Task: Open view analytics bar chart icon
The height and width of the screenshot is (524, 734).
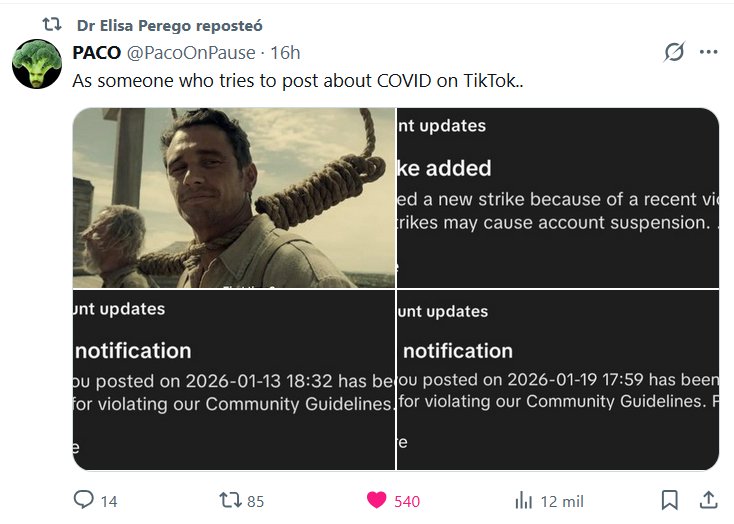Action: [523, 500]
